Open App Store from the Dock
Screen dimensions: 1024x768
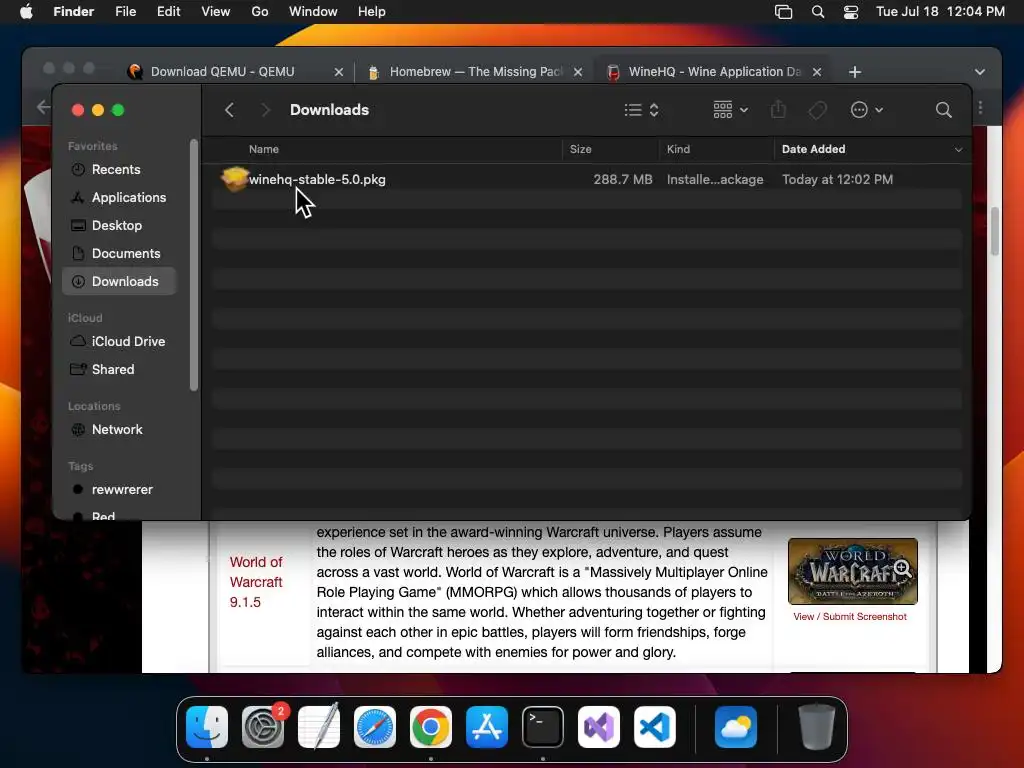click(x=487, y=727)
